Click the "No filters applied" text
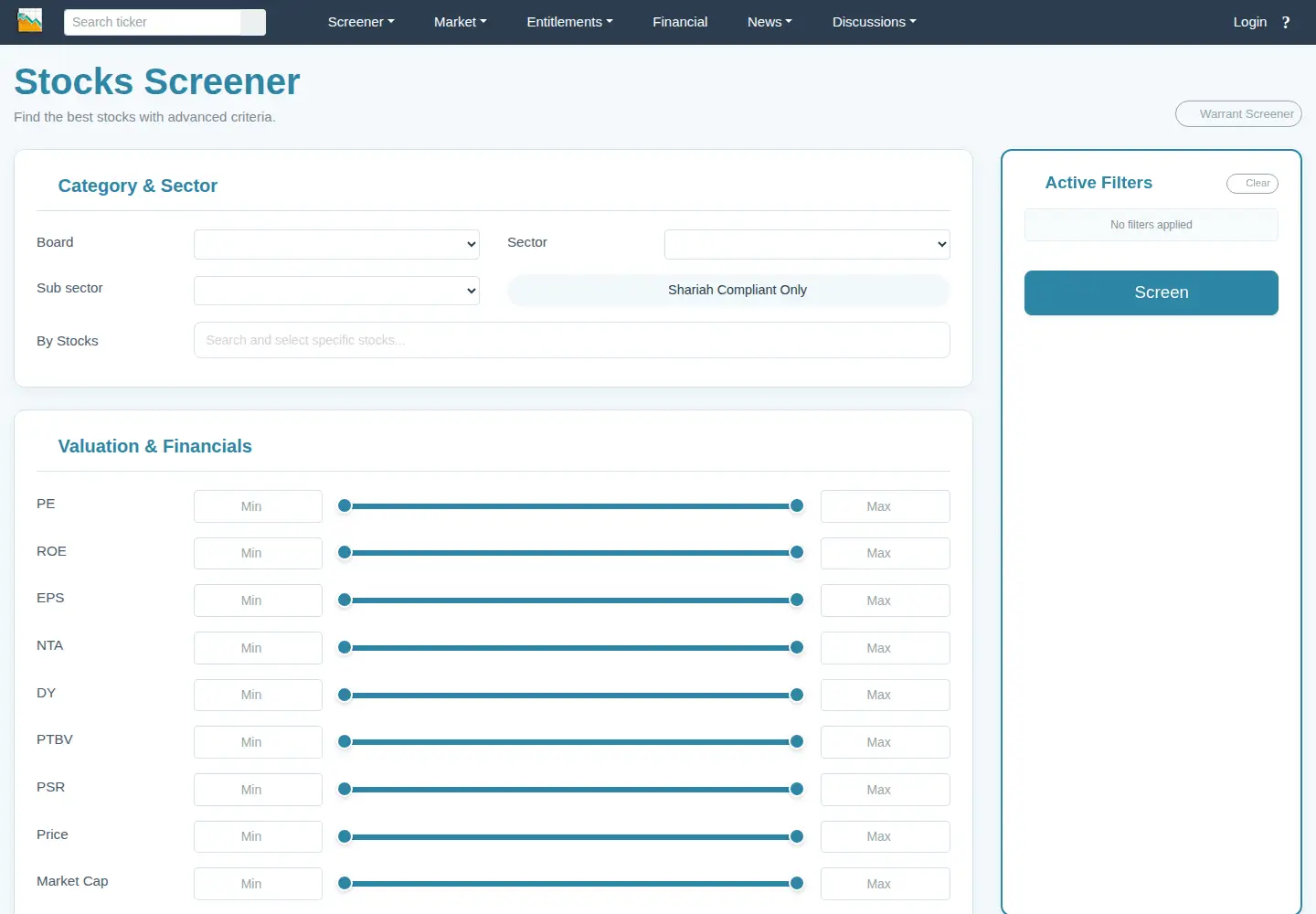 point(1151,225)
